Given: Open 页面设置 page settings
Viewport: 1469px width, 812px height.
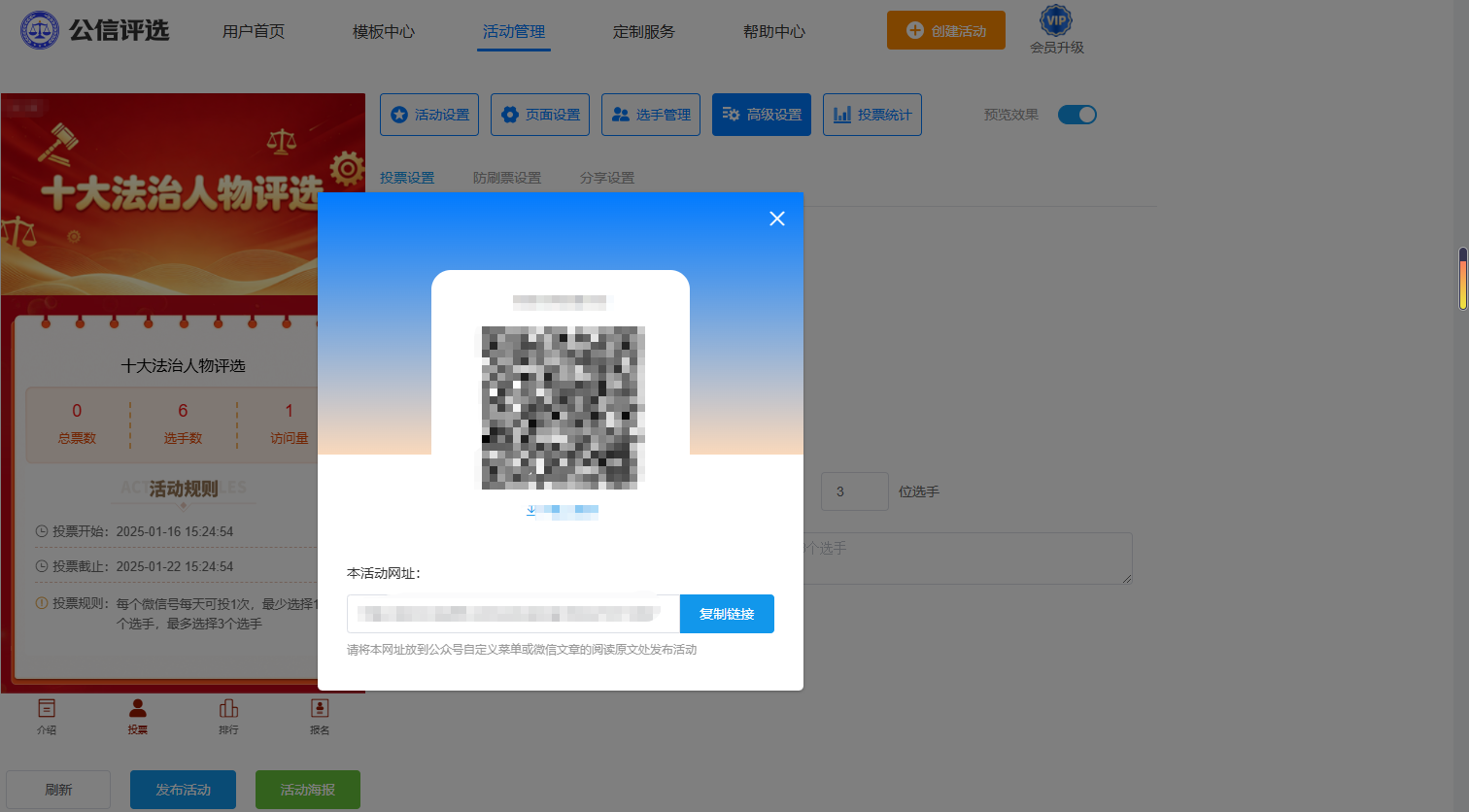Looking at the screenshot, I should [x=540, y=115].
